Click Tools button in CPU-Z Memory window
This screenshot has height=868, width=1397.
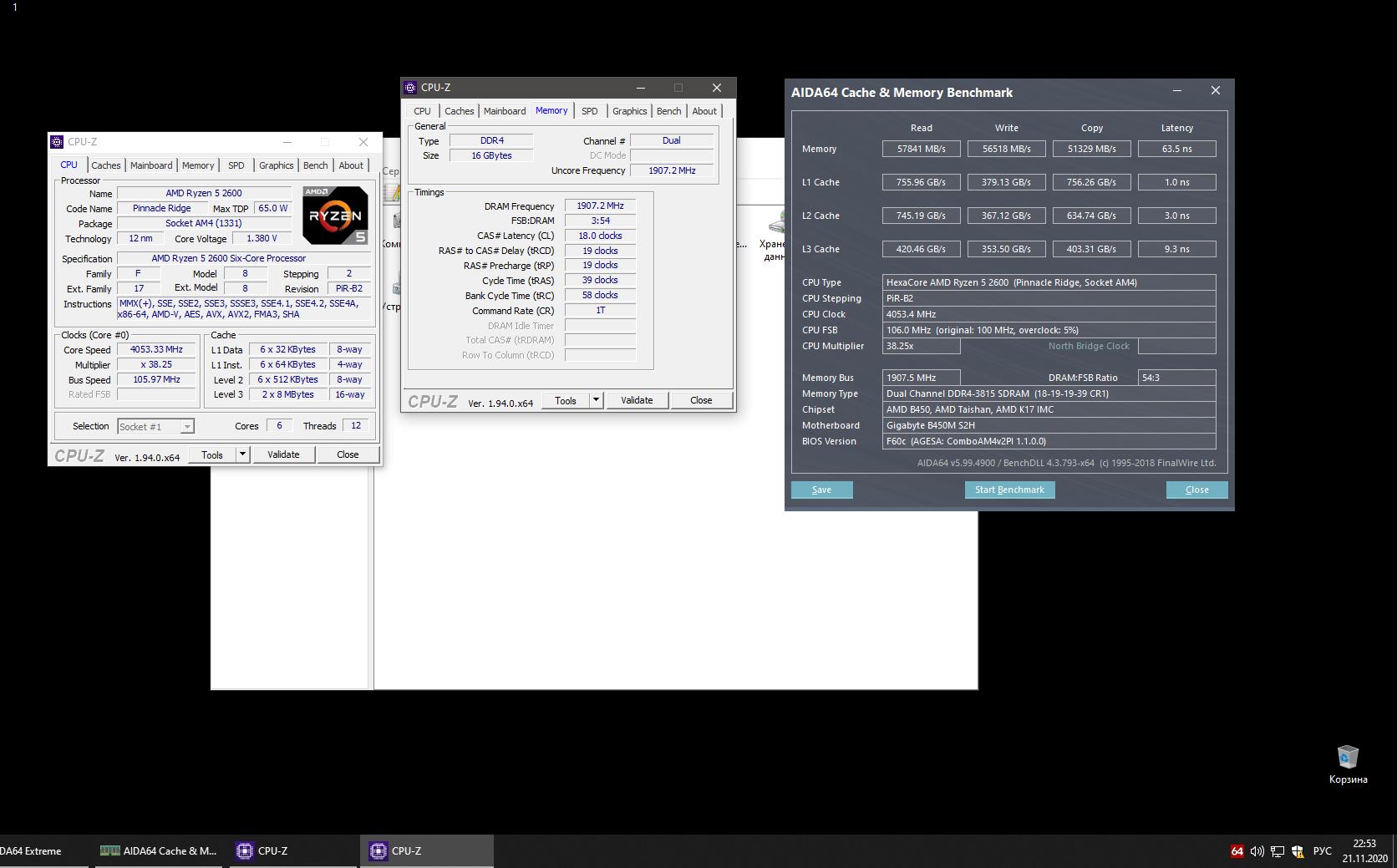pos(566,400)
